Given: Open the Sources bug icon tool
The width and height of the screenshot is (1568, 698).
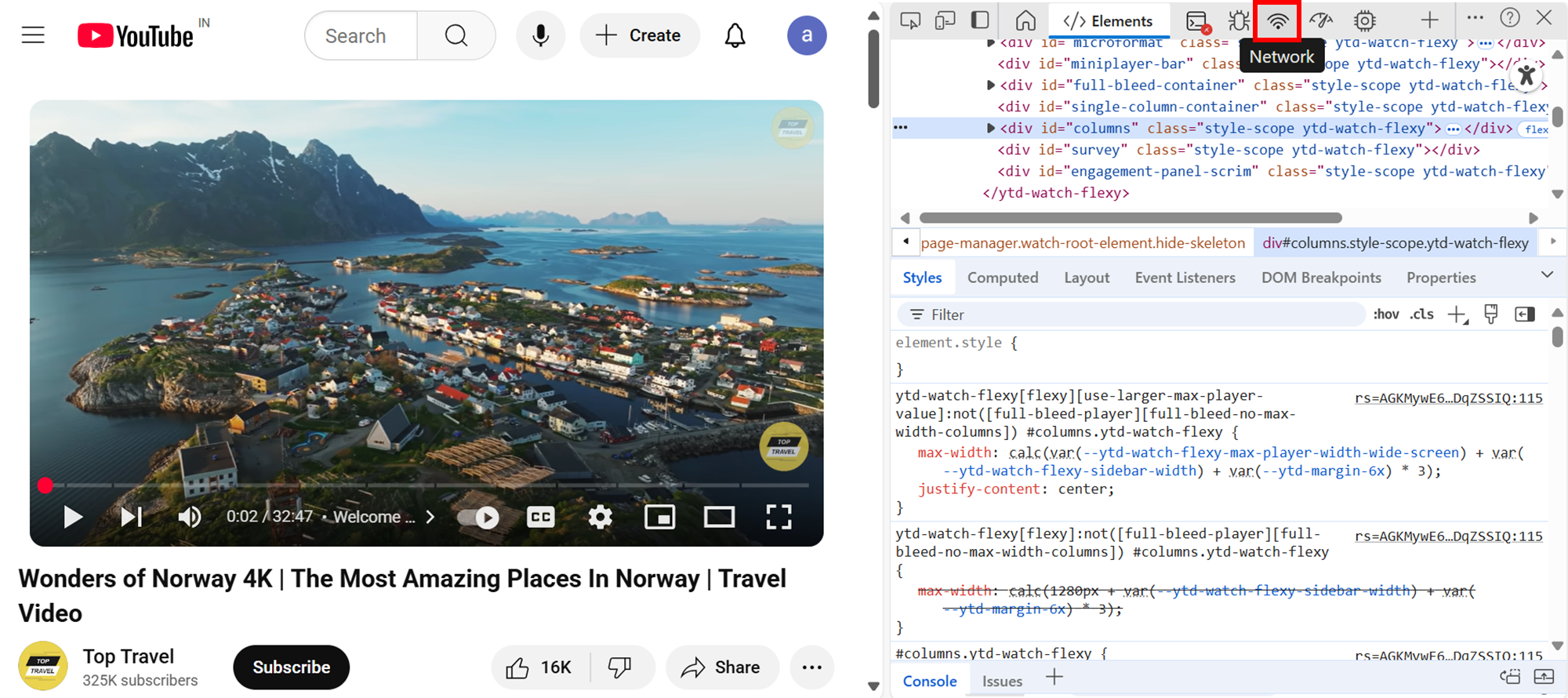Looking at the screenshot, I should point(1240,20).
